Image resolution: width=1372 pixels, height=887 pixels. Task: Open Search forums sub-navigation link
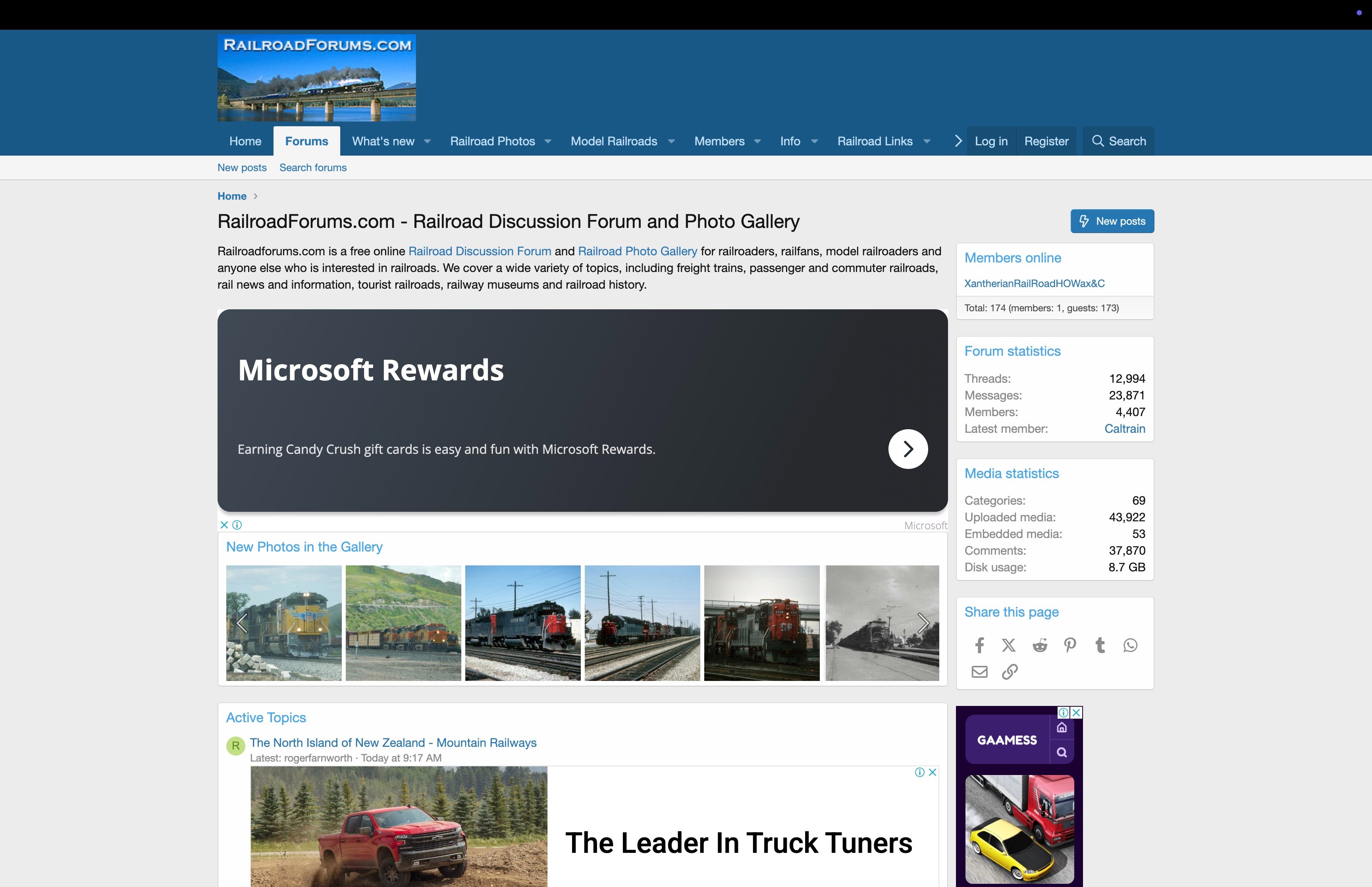pos(313,168)
